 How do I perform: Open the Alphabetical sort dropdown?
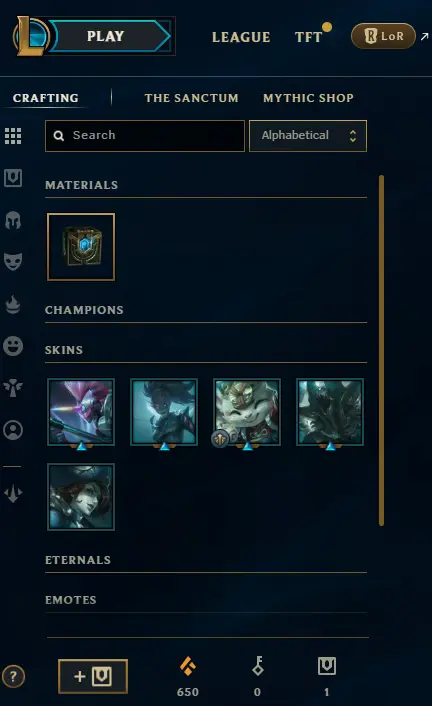(308, 136)
